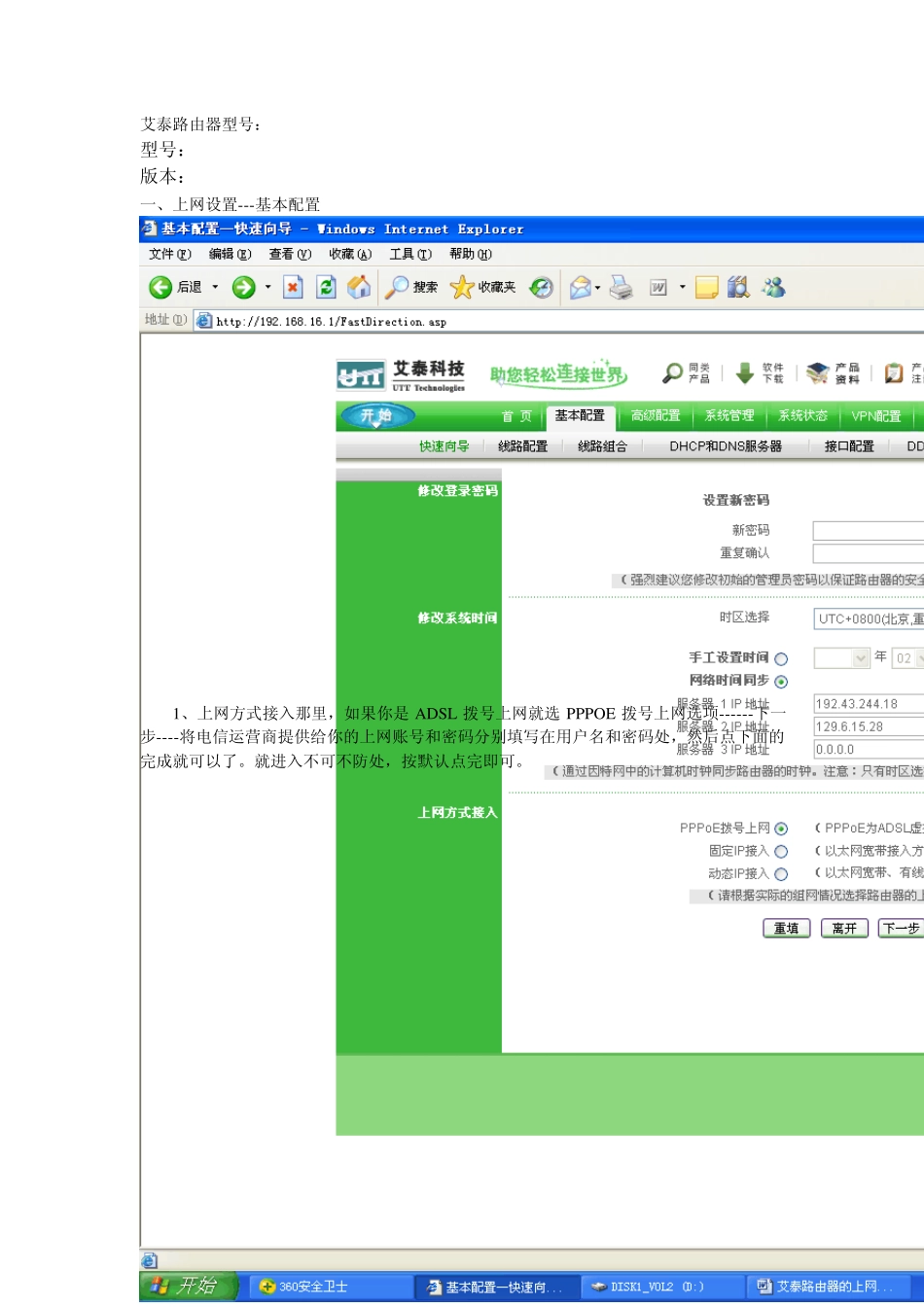The width and height of the screenshot is (924, 1307).
Task: Click the Stop loading icon
Action: [293, 287]
